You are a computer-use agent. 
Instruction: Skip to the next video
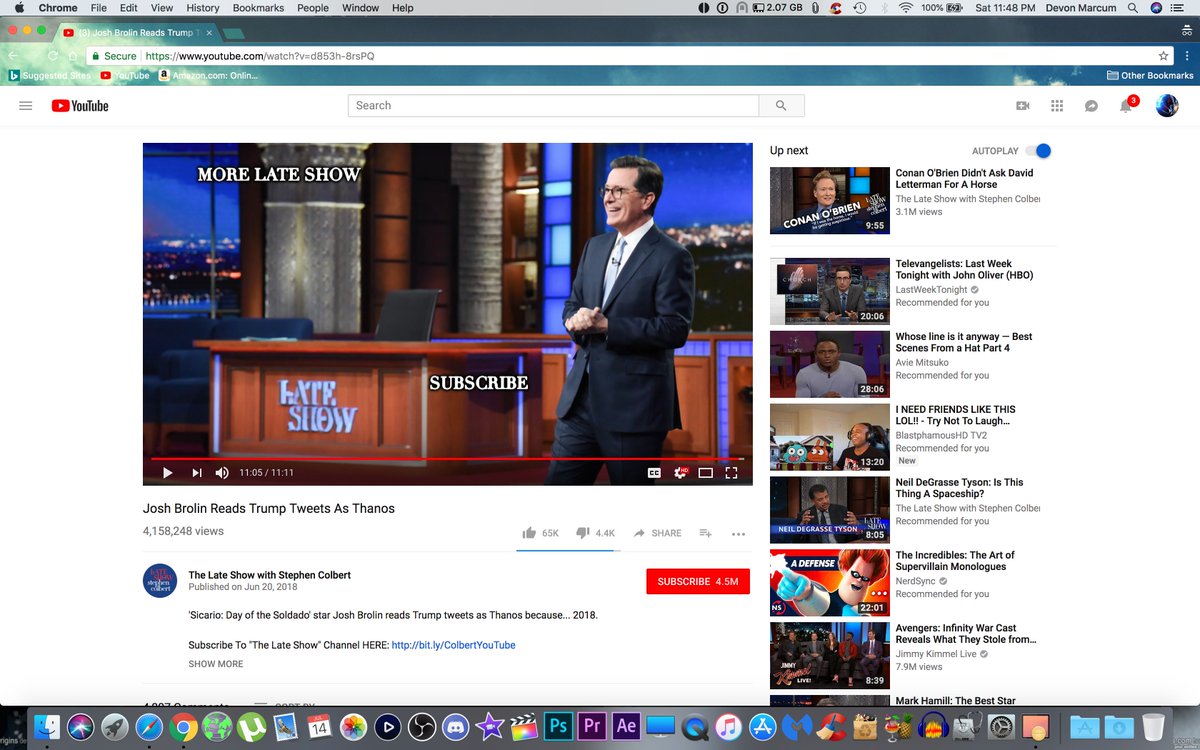pos(197,473)
